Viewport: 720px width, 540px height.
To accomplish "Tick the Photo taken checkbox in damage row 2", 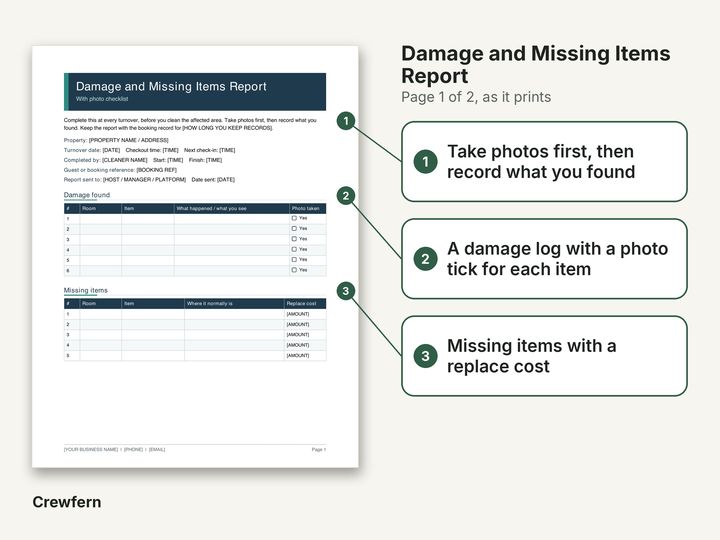I will pyautogui.click(x=294, y=229).
